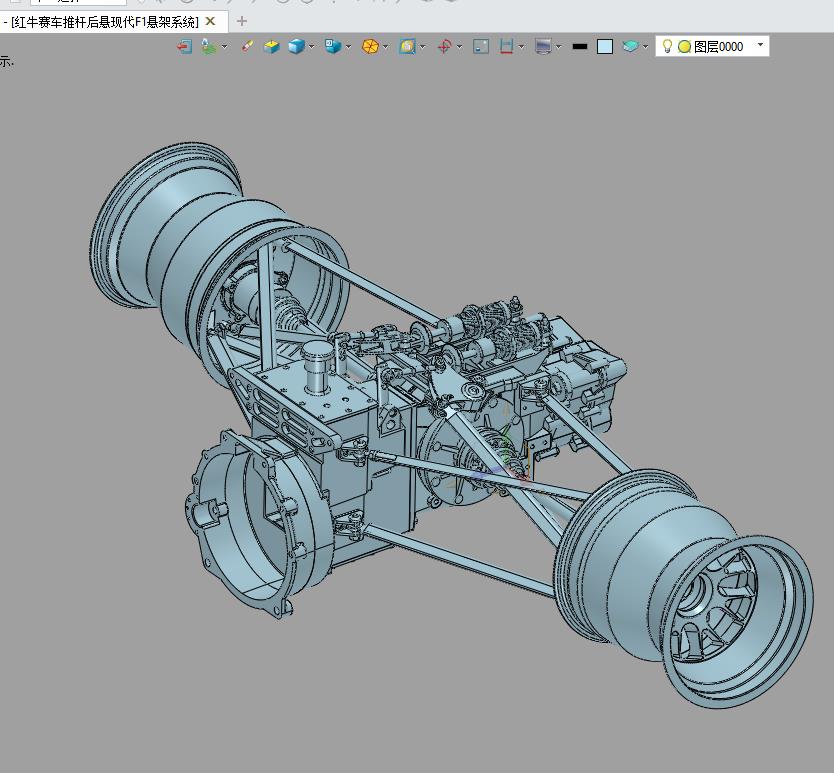The height and width of the screenshot is (773, 834).
Task: Click the blue view orientation box icon
Action: (x=333, y=47)
